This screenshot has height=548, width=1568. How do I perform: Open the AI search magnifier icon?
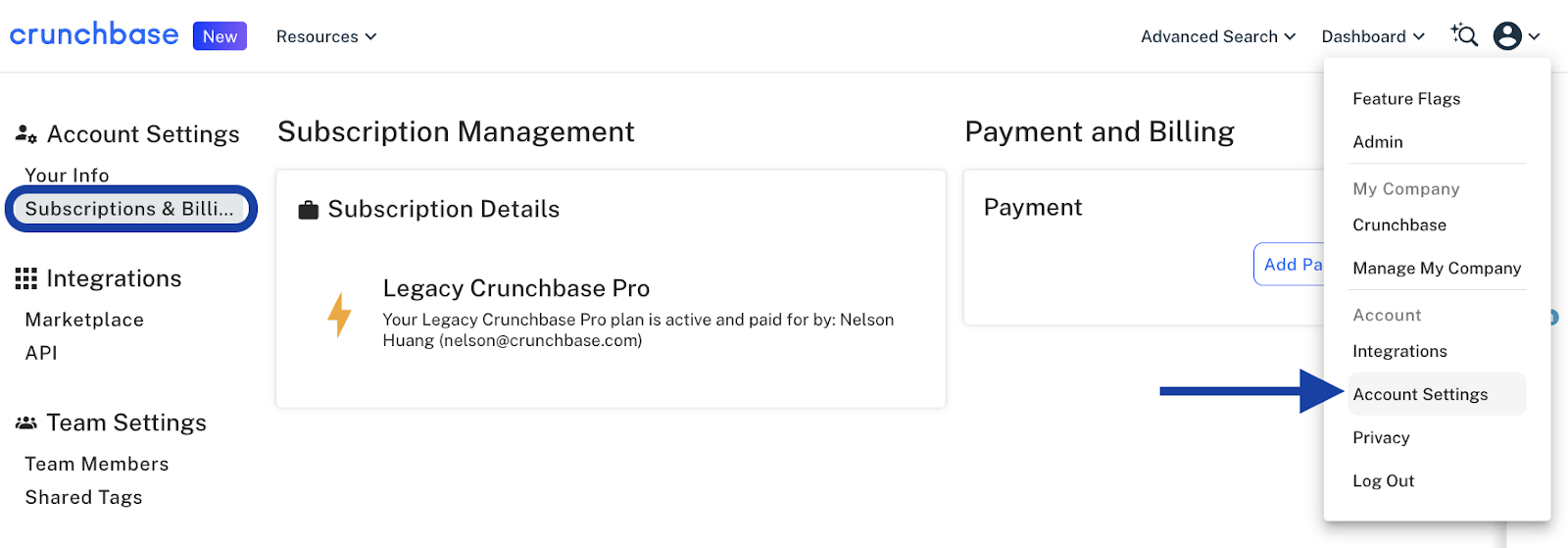click(1464, 35)
